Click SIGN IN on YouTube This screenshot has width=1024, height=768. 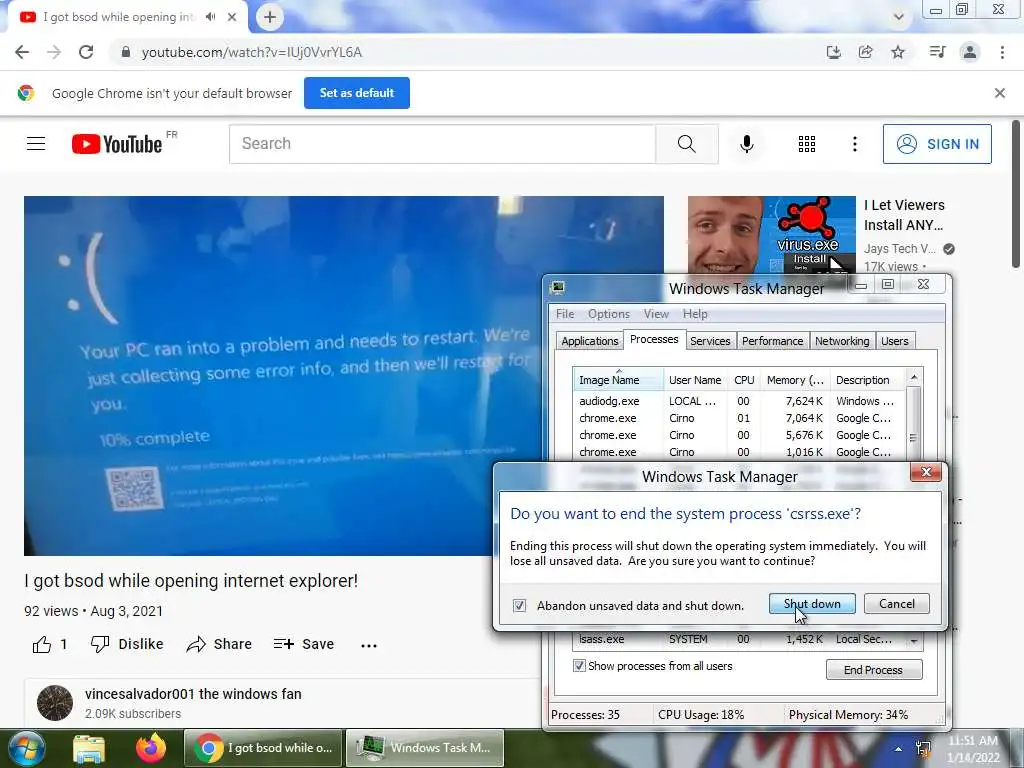click(x=937, y=144)
